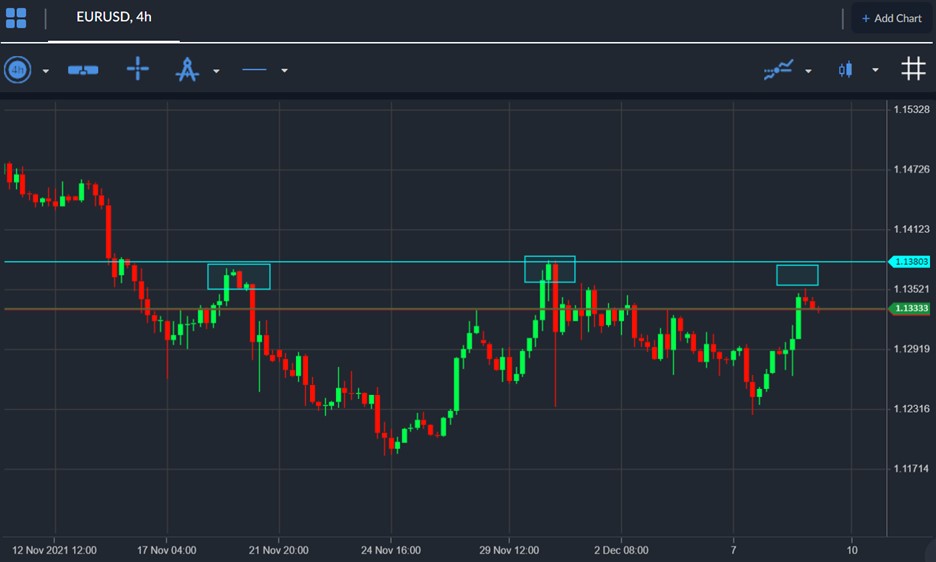Open the chart layout grid icon
Screen dimensions: 936x562
pos(16,18)
